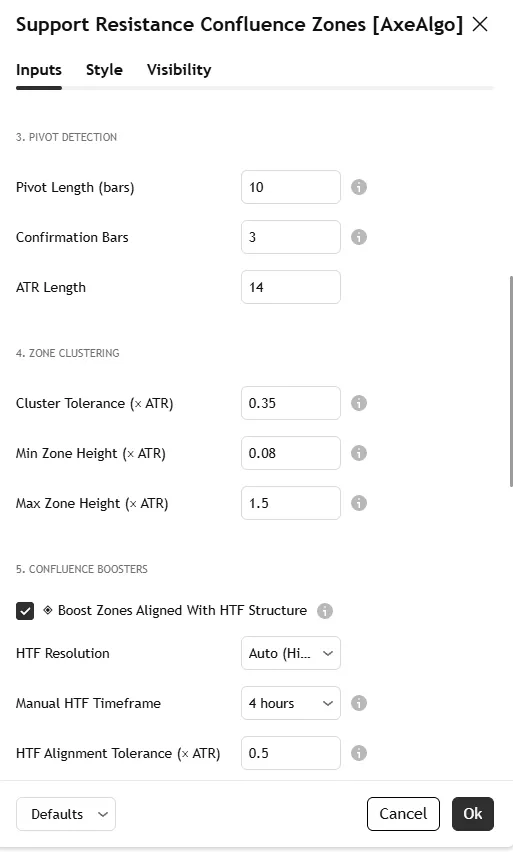The image size is (513, 852).
Task: Select the Inputs tab
Action: (x=39, y=70)
